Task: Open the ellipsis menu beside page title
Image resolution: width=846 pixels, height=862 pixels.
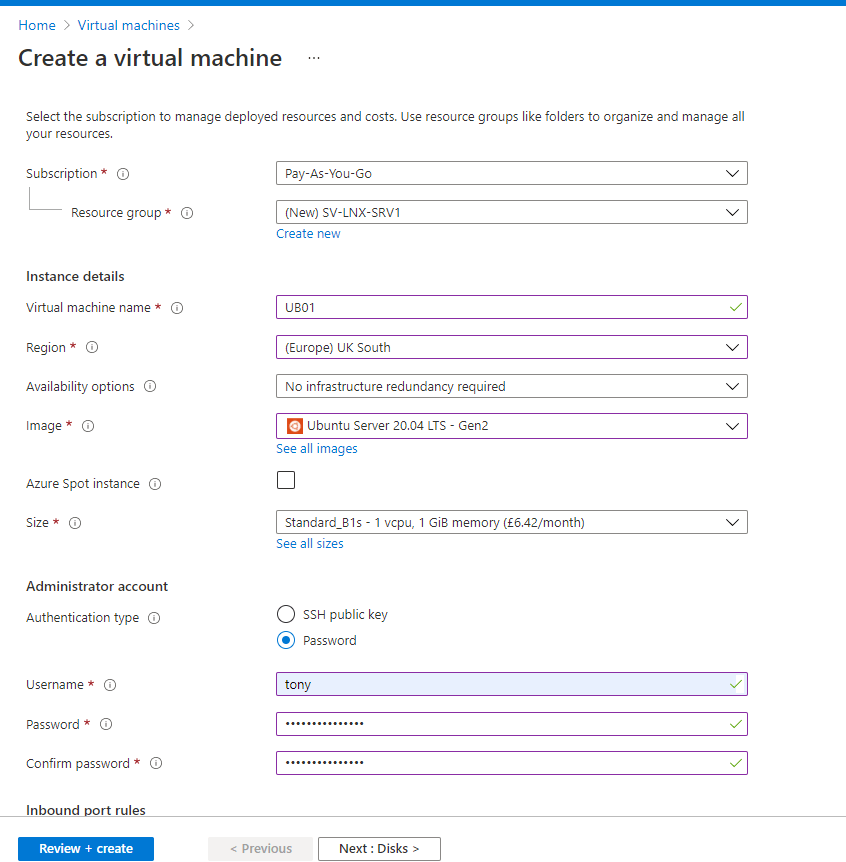Action: (x=314, y=58)
